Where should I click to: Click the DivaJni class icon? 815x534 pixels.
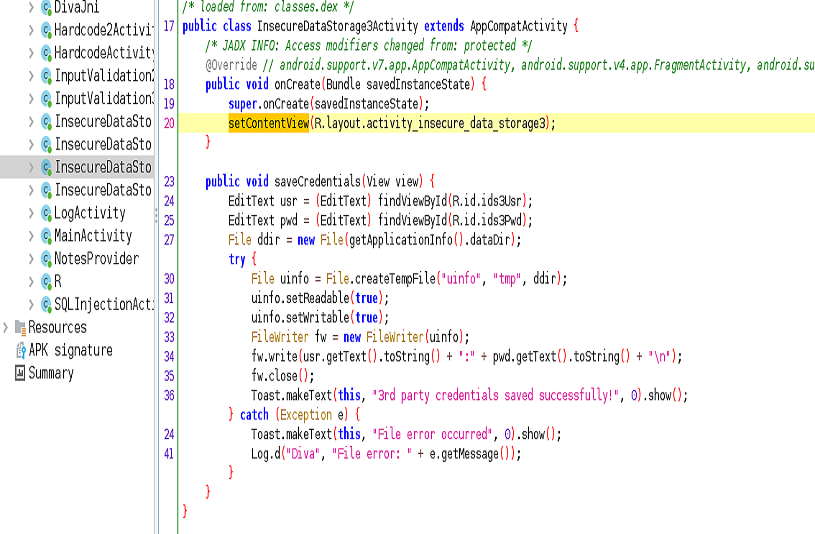[46, 7]
